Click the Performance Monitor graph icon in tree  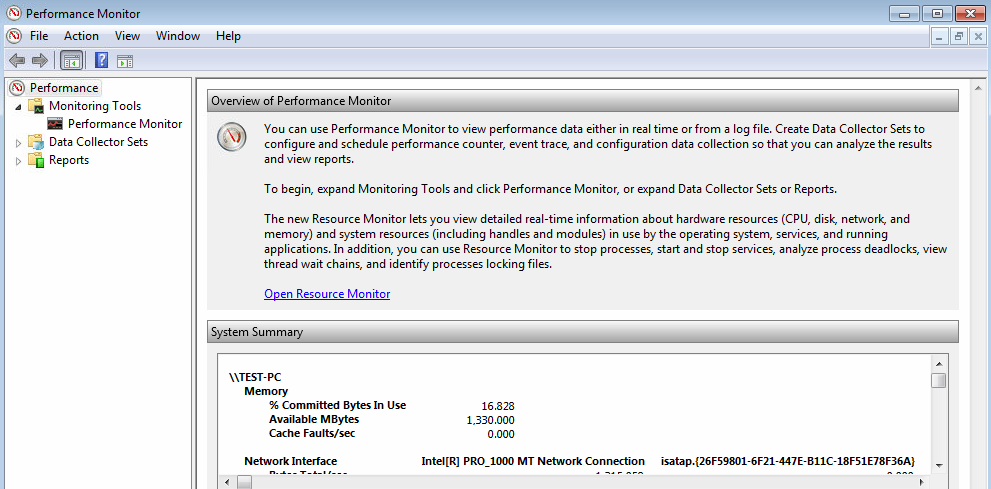coord(55,124)
